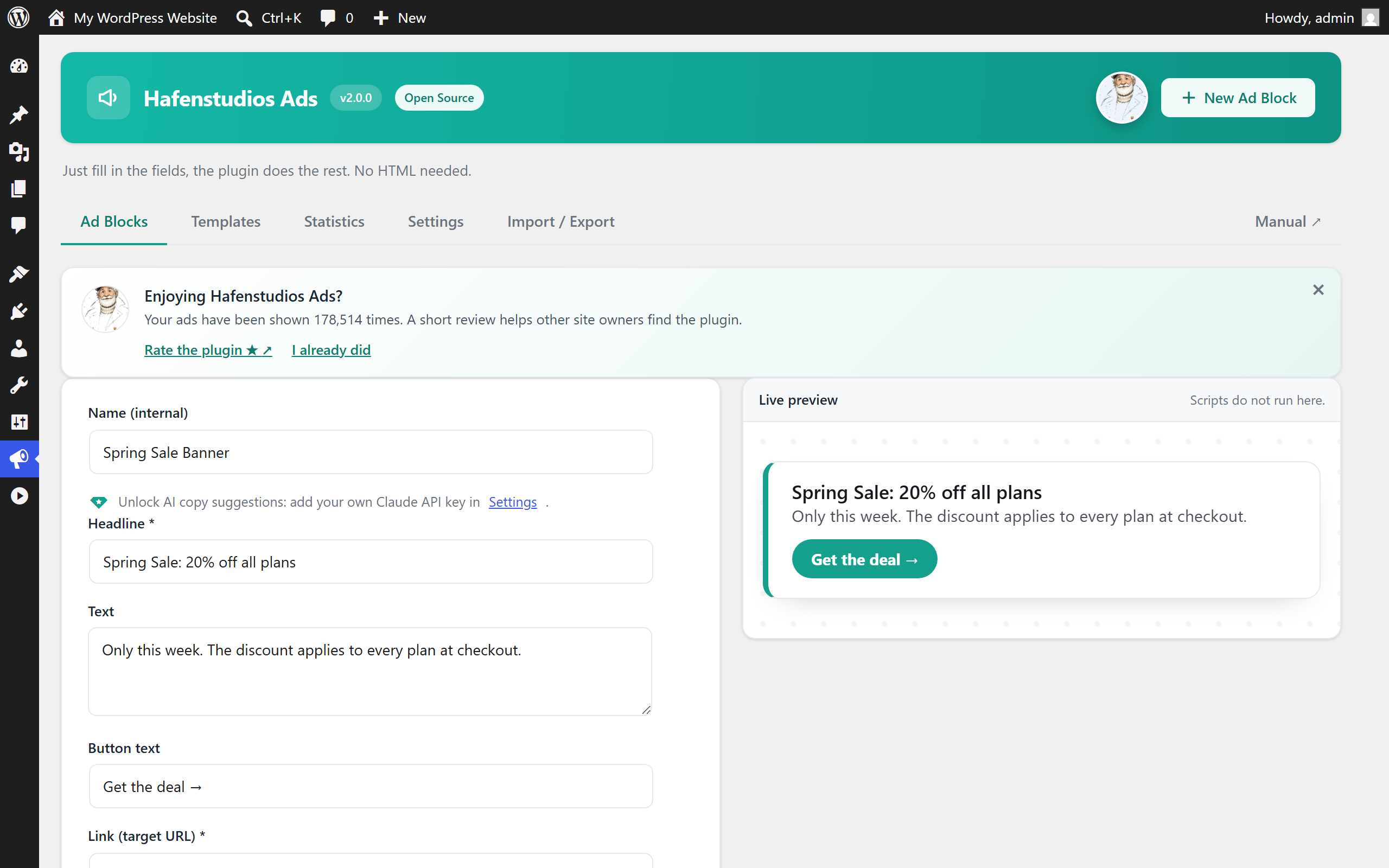Click the Get the deal preview button
Image resolution: width=1389 pixels, height=868 pixels.
pos(864,559)
